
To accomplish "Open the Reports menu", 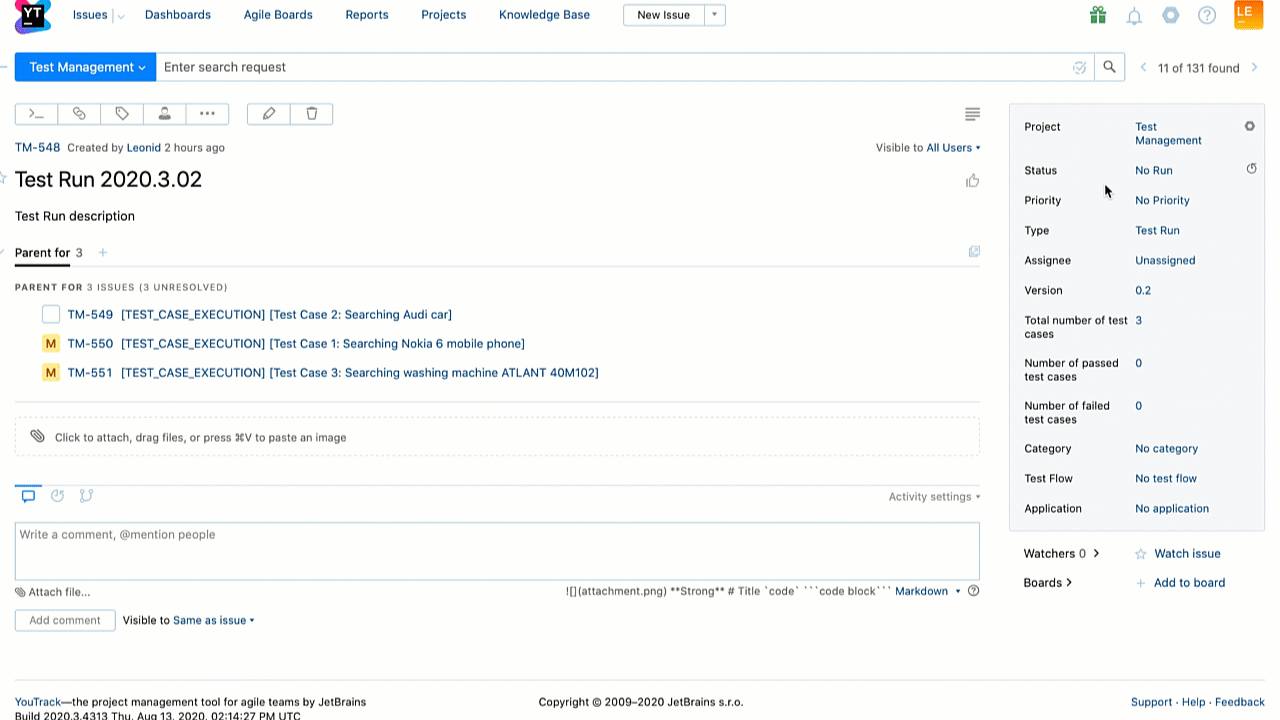I will point(367,15).
